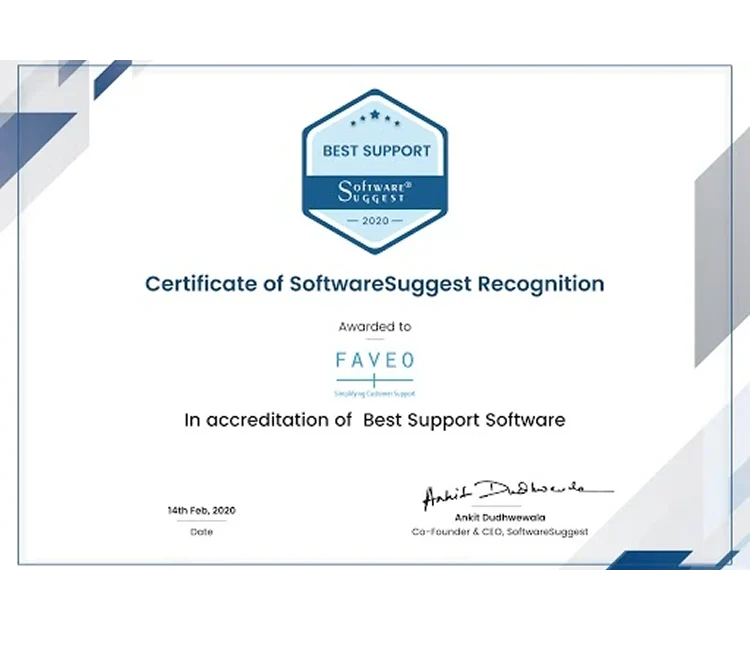Click the 'Software Suggest' banner in badge

375,192
